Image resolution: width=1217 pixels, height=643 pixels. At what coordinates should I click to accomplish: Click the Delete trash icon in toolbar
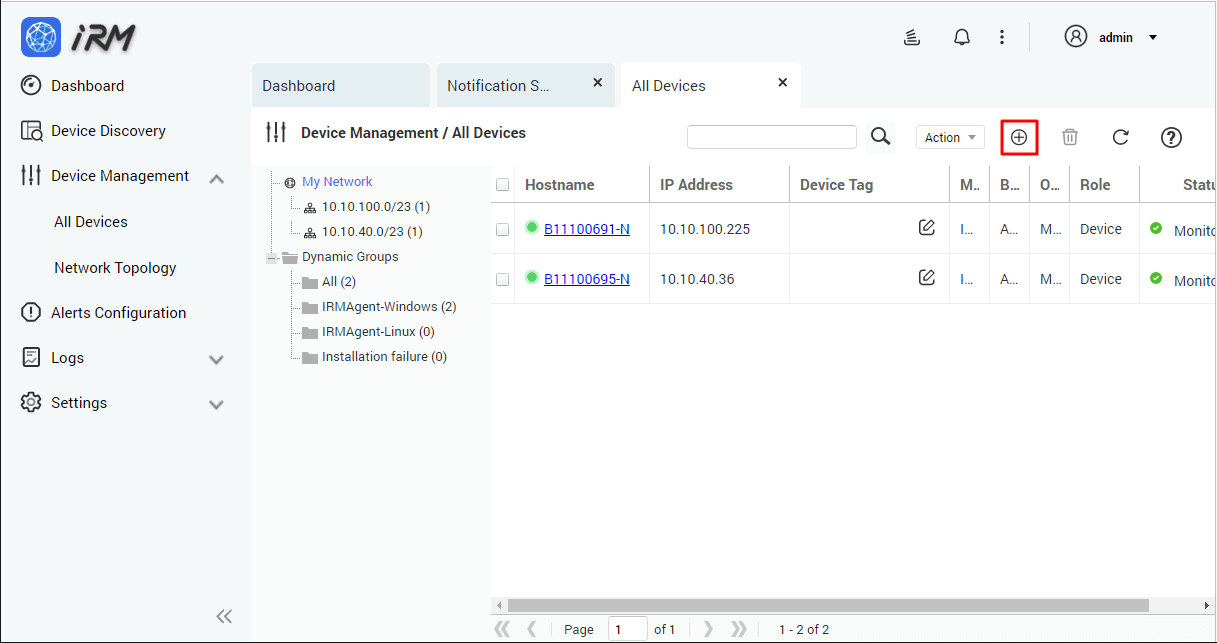point(1070,137)
